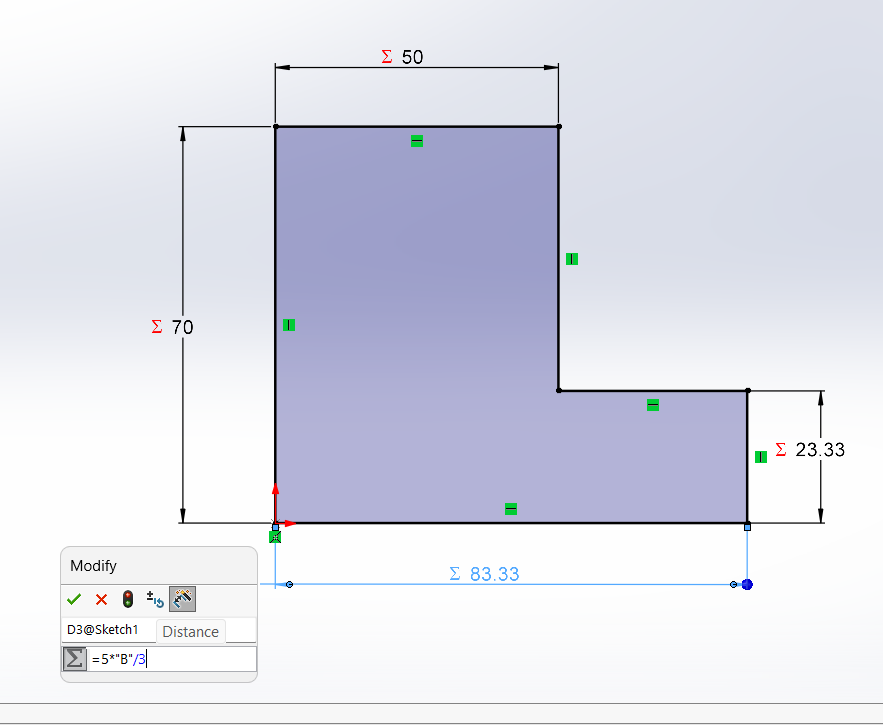Select the 70 vertical dimension
Screen dimensions: 883x725
click(182, 327)
